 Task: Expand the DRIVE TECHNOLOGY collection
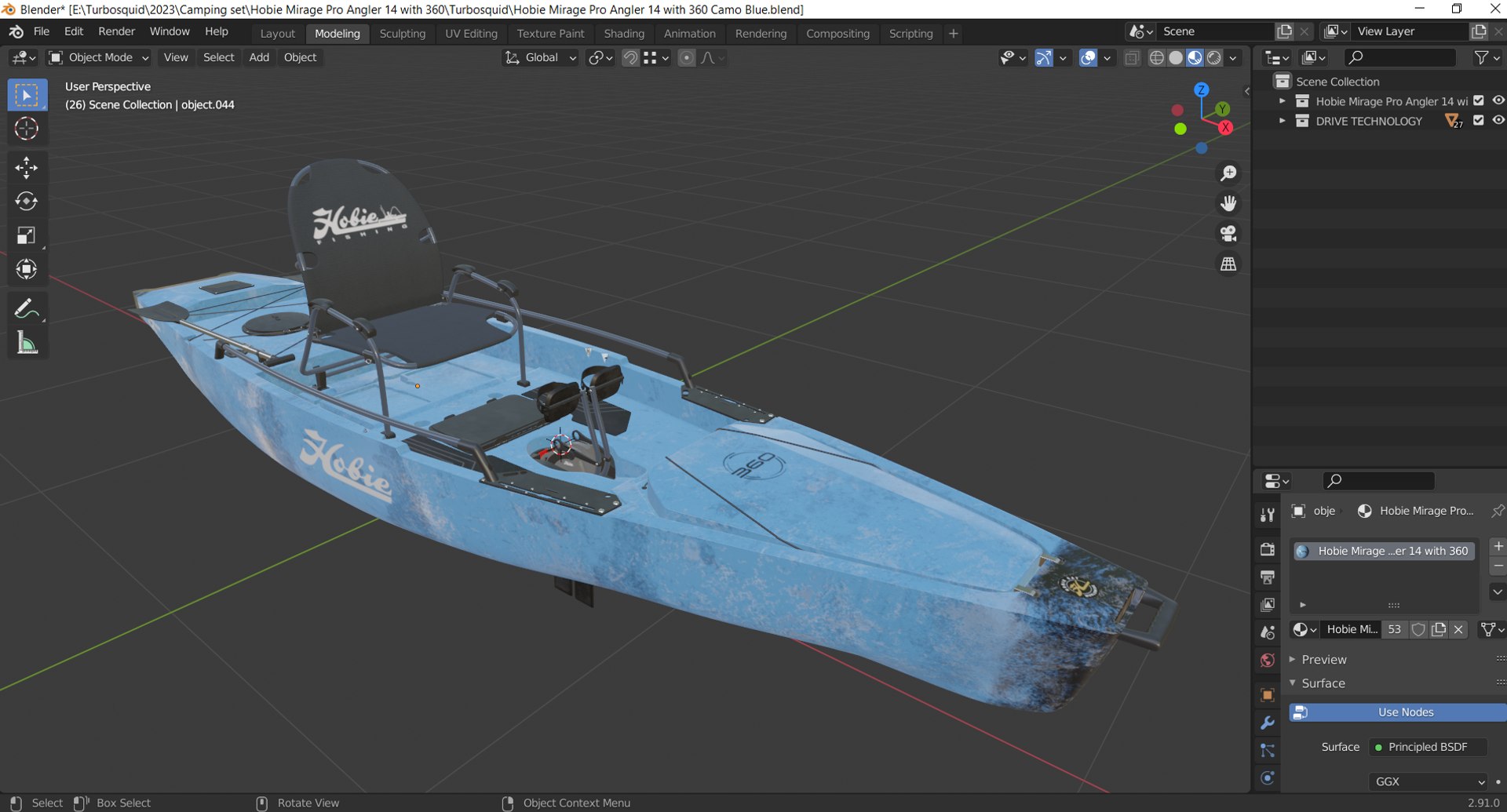click(x=1283, y=121)
